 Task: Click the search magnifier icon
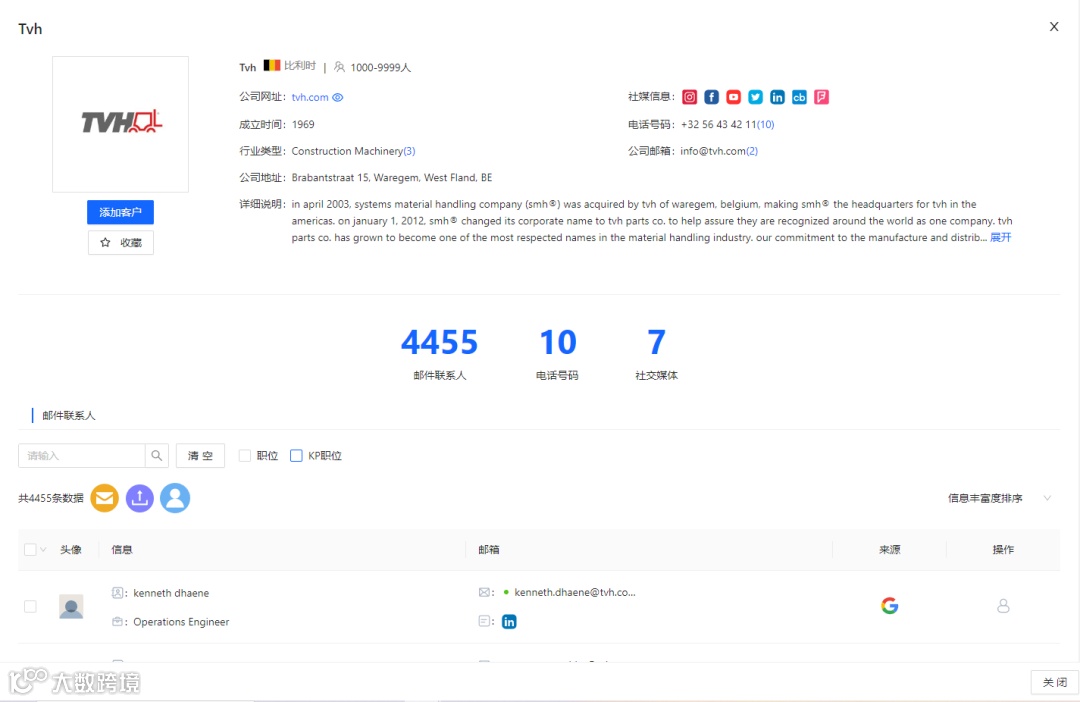click(157, 455)
